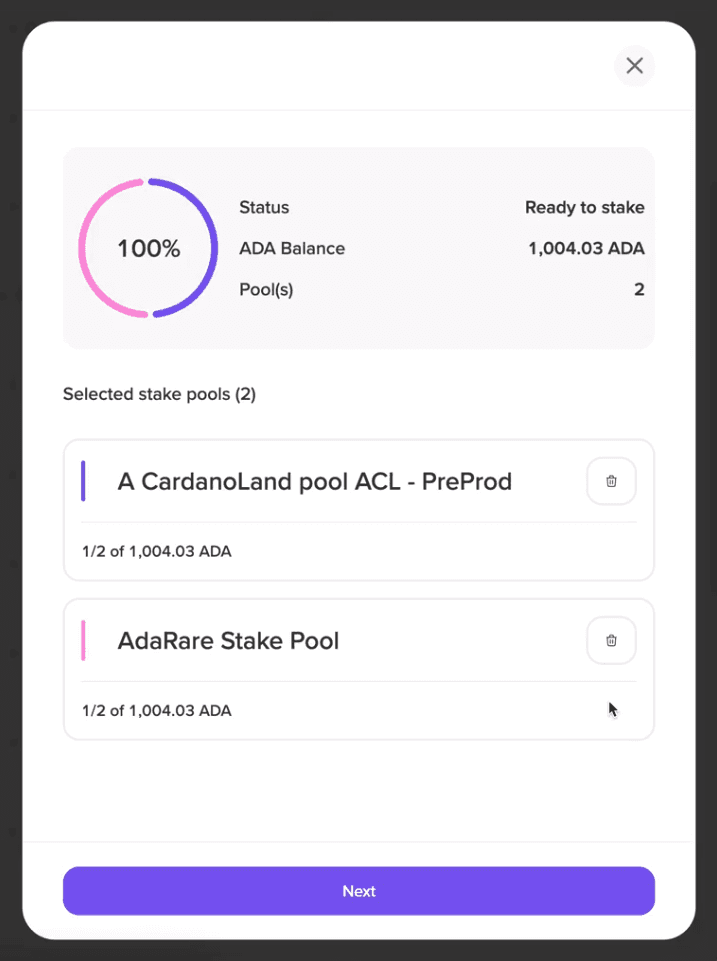Image resolution: width=717 pixels, height=961 pixels.
Task: Select the AdaRare Stake Pool title
Action: [228, 641]
